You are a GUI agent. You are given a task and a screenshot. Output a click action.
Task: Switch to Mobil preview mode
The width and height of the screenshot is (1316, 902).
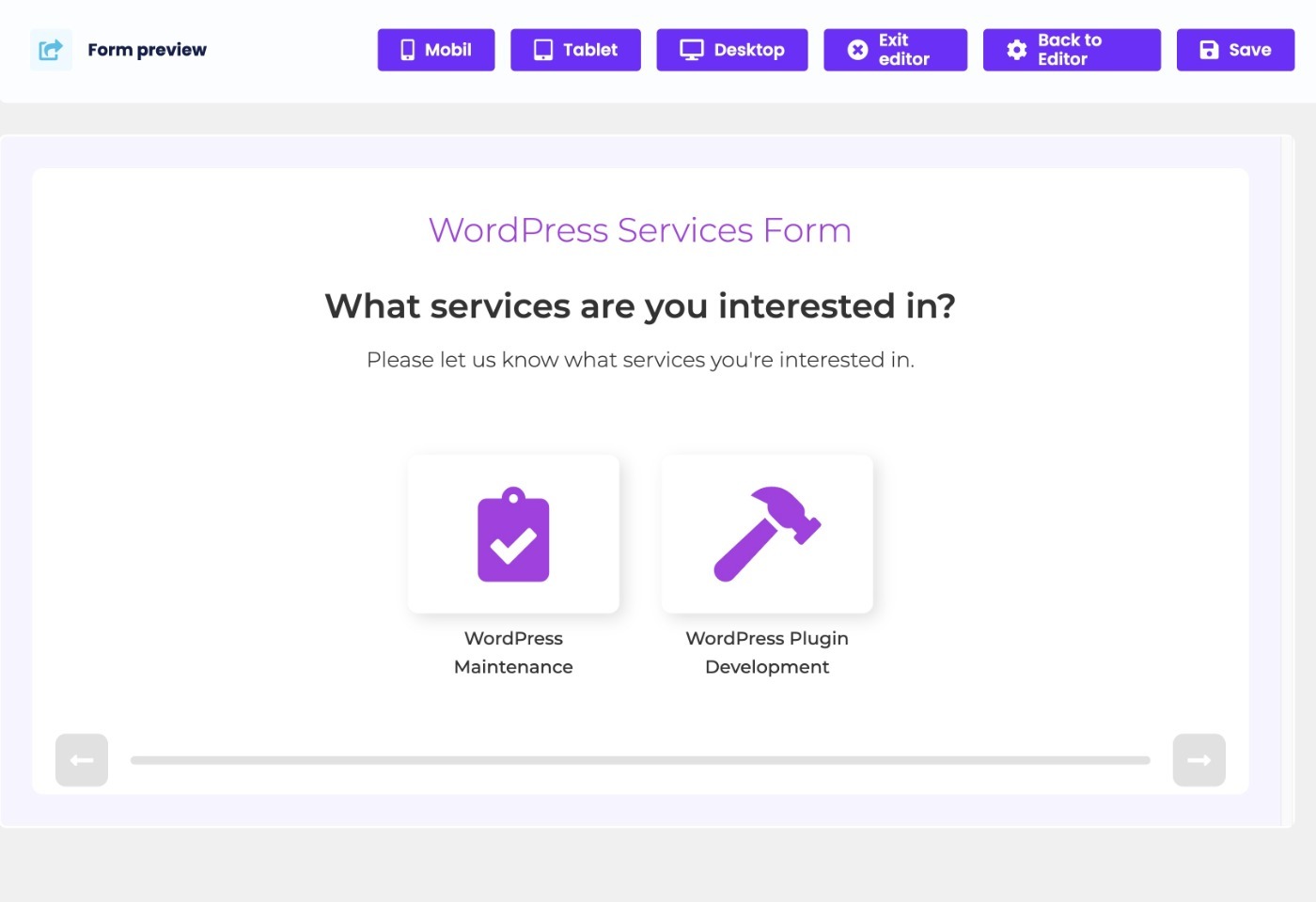436,50
